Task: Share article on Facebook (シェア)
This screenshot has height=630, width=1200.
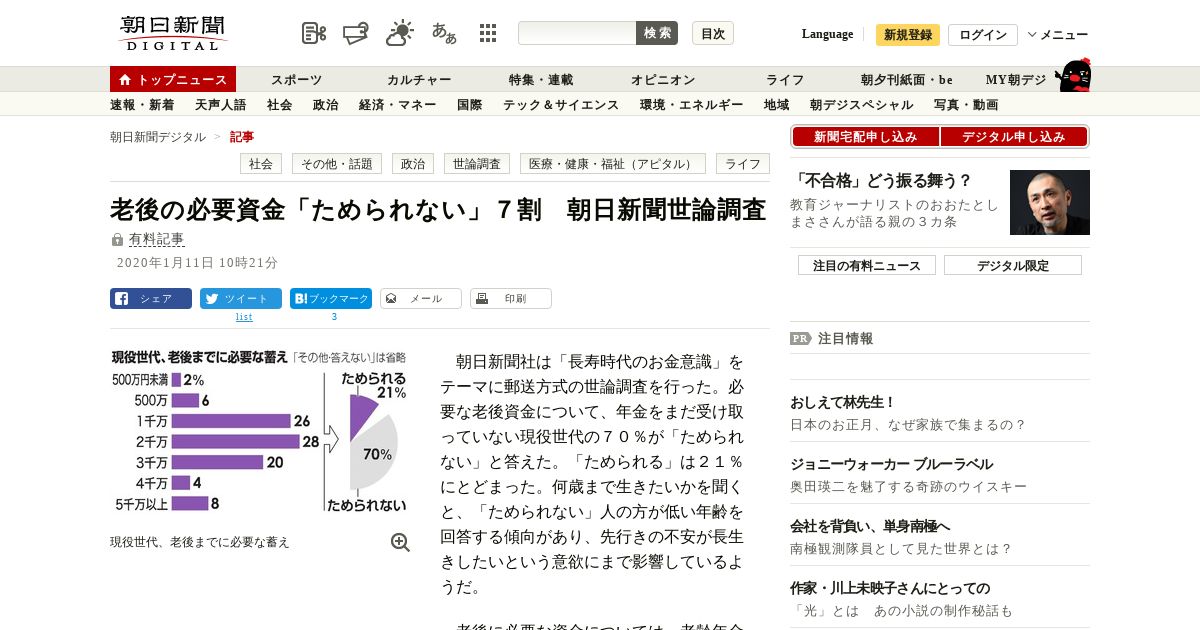Action: (x=151, y=298)
